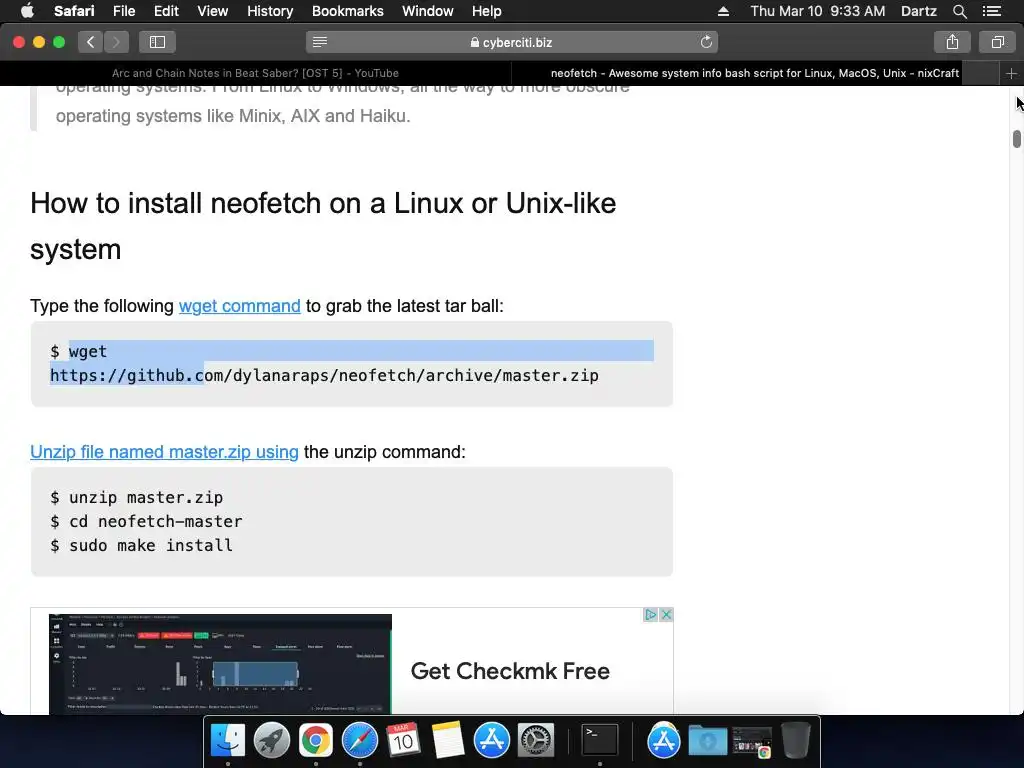Click the Checkmk ad dashboard image

[x=220, y=664]
